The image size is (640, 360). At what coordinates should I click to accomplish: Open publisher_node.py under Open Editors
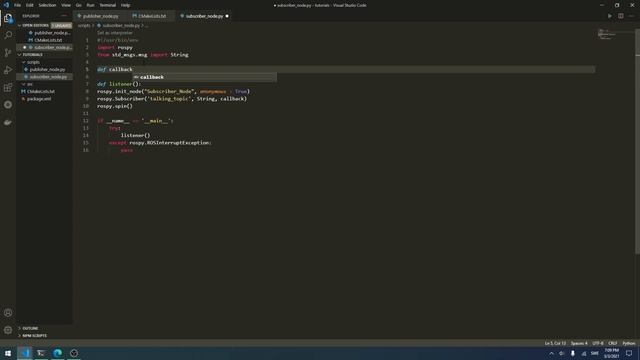51,33
